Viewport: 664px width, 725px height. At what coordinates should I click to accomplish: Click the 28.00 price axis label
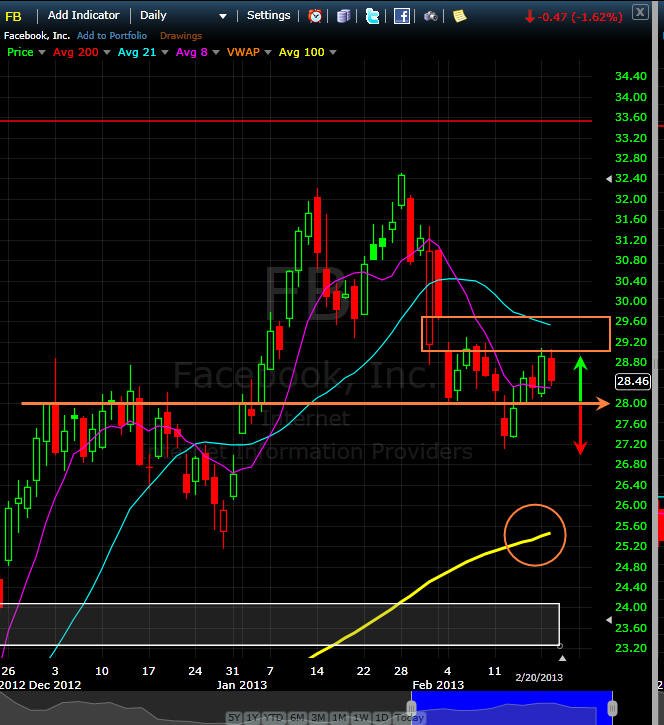631,403
